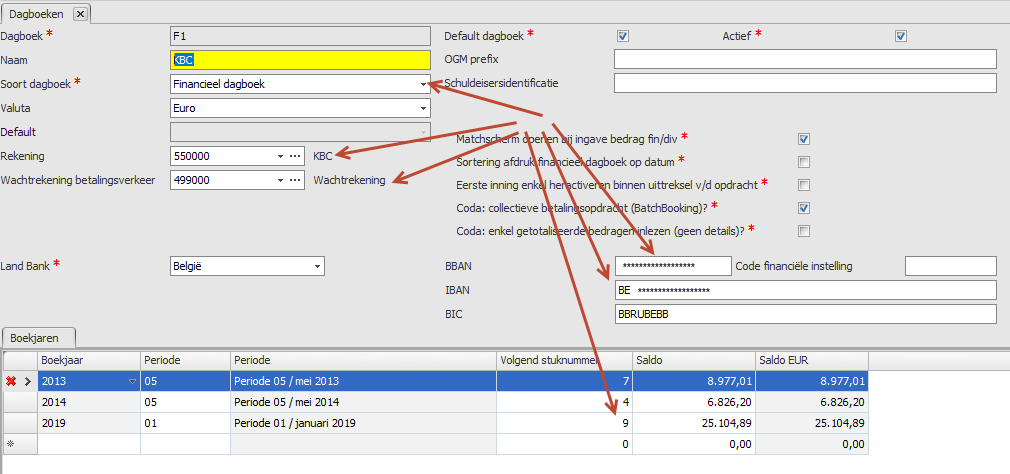The image size is (1010, 474).
Task: Close the Dagboeken tab with X
Action: (x=80, y=13)
